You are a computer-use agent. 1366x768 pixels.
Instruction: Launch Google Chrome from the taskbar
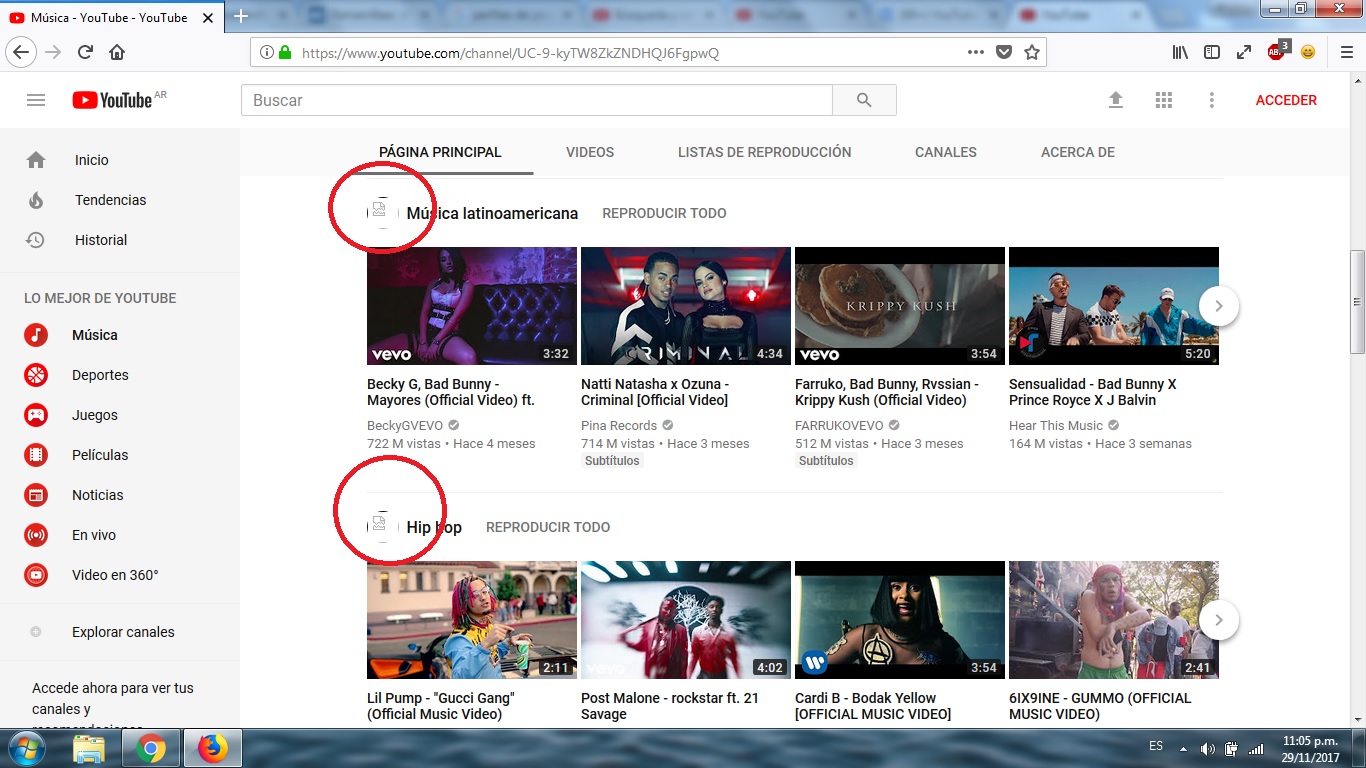point(150,749)
